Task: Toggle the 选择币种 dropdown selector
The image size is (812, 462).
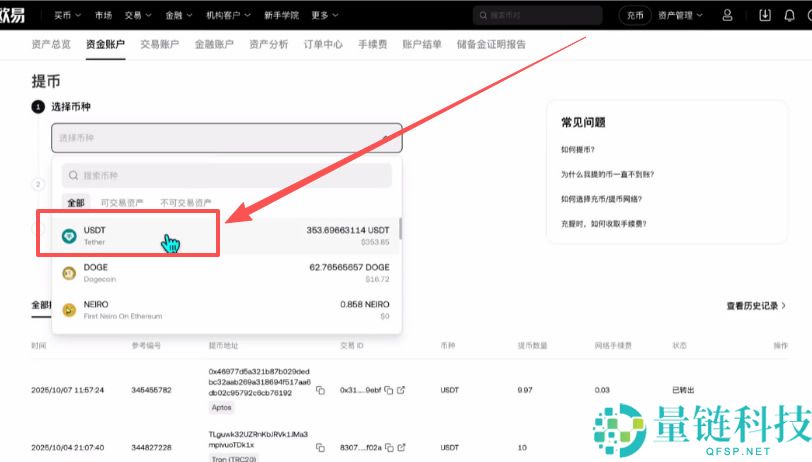Action: (227, 138)
